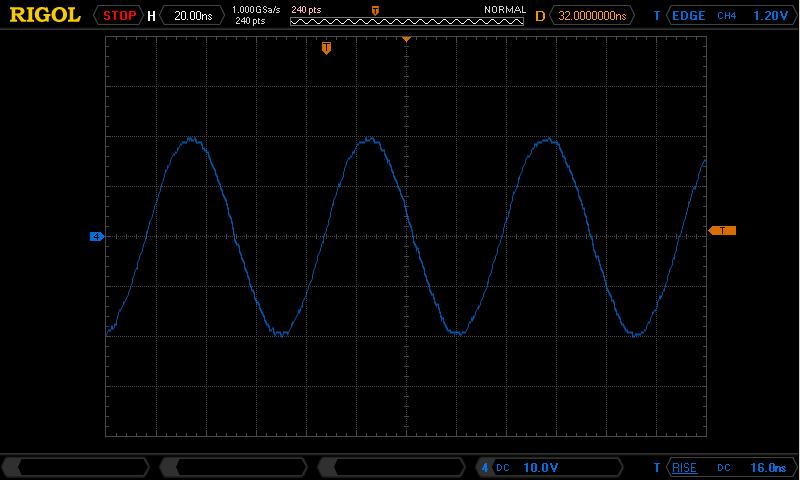This screenshot has height=480, width=800.
Task: Click the orange D delay icon
Action: [540, 16]
